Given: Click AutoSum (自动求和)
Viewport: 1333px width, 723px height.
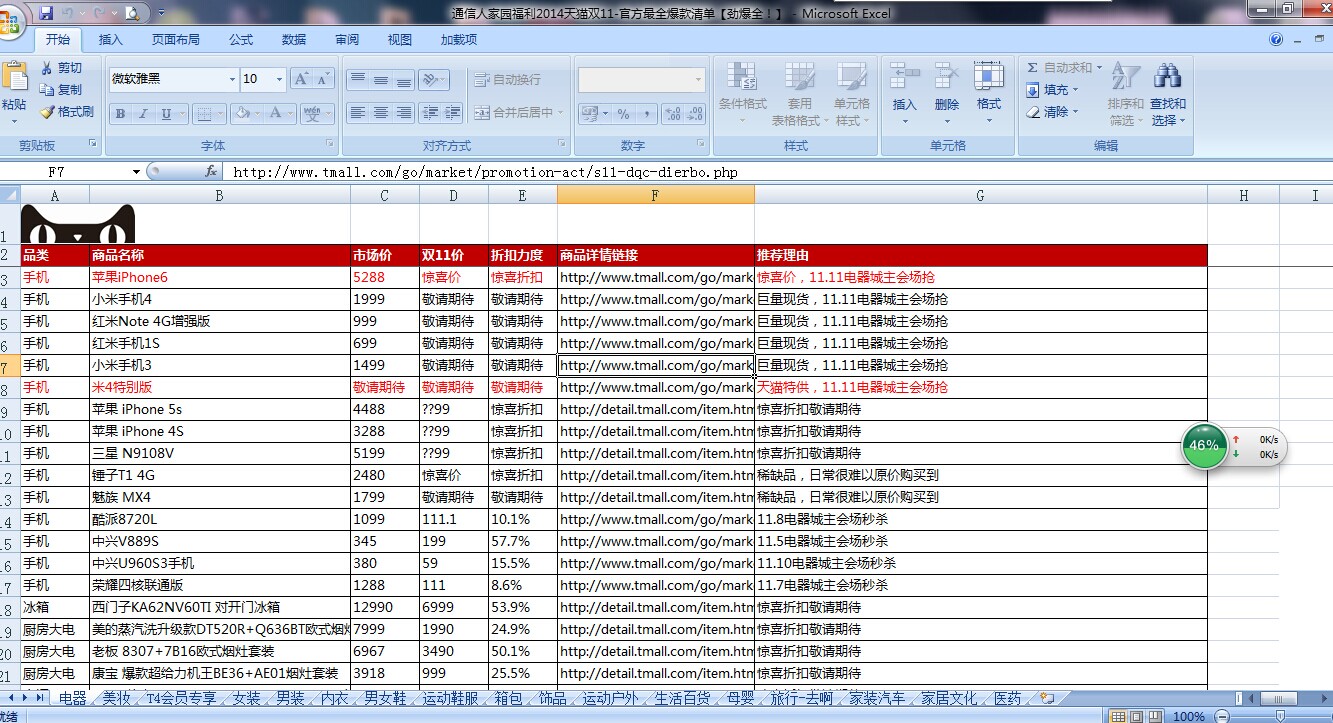Looking at the screenshot, I should coord(1063,68).
